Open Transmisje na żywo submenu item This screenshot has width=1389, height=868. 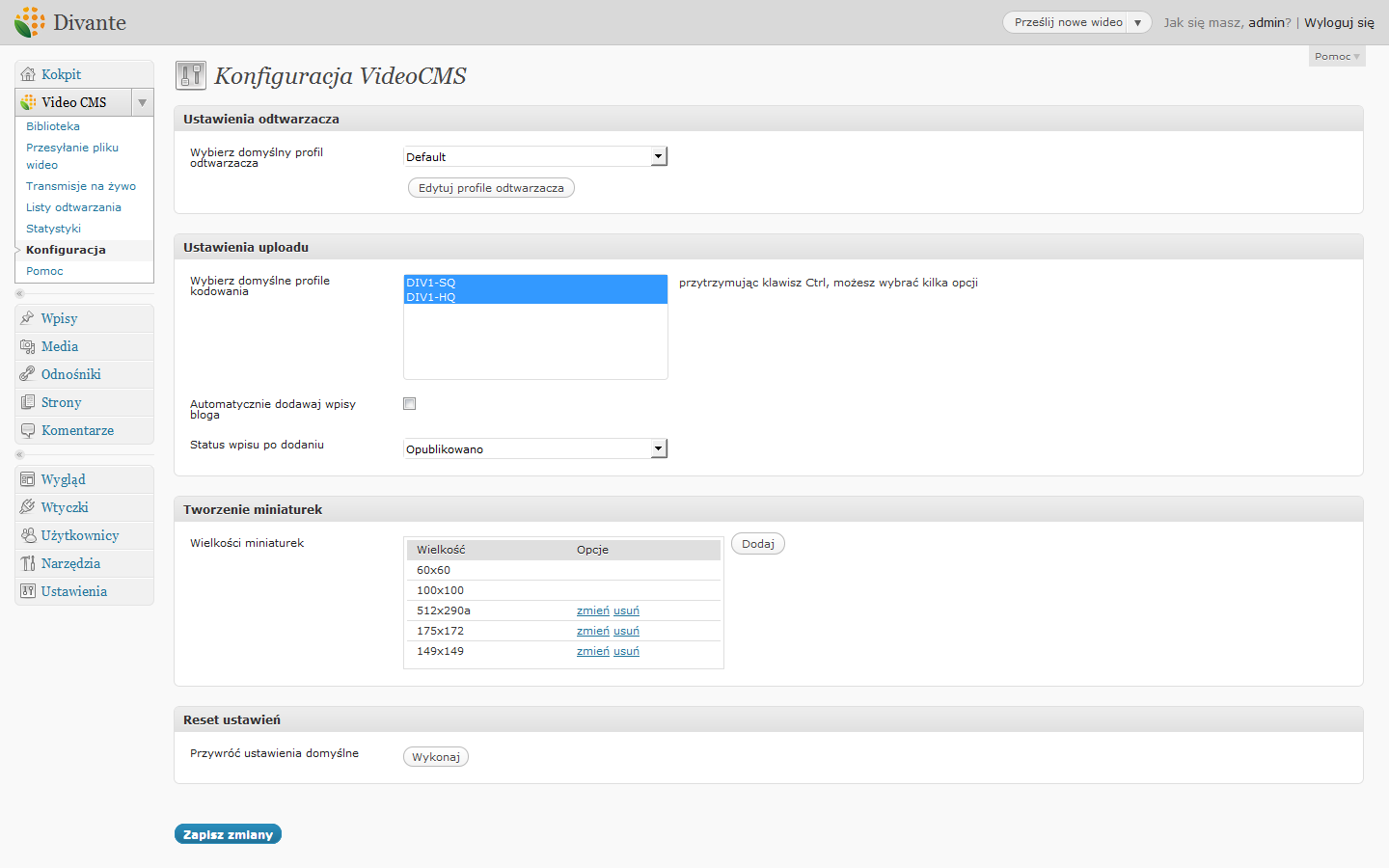81,186
